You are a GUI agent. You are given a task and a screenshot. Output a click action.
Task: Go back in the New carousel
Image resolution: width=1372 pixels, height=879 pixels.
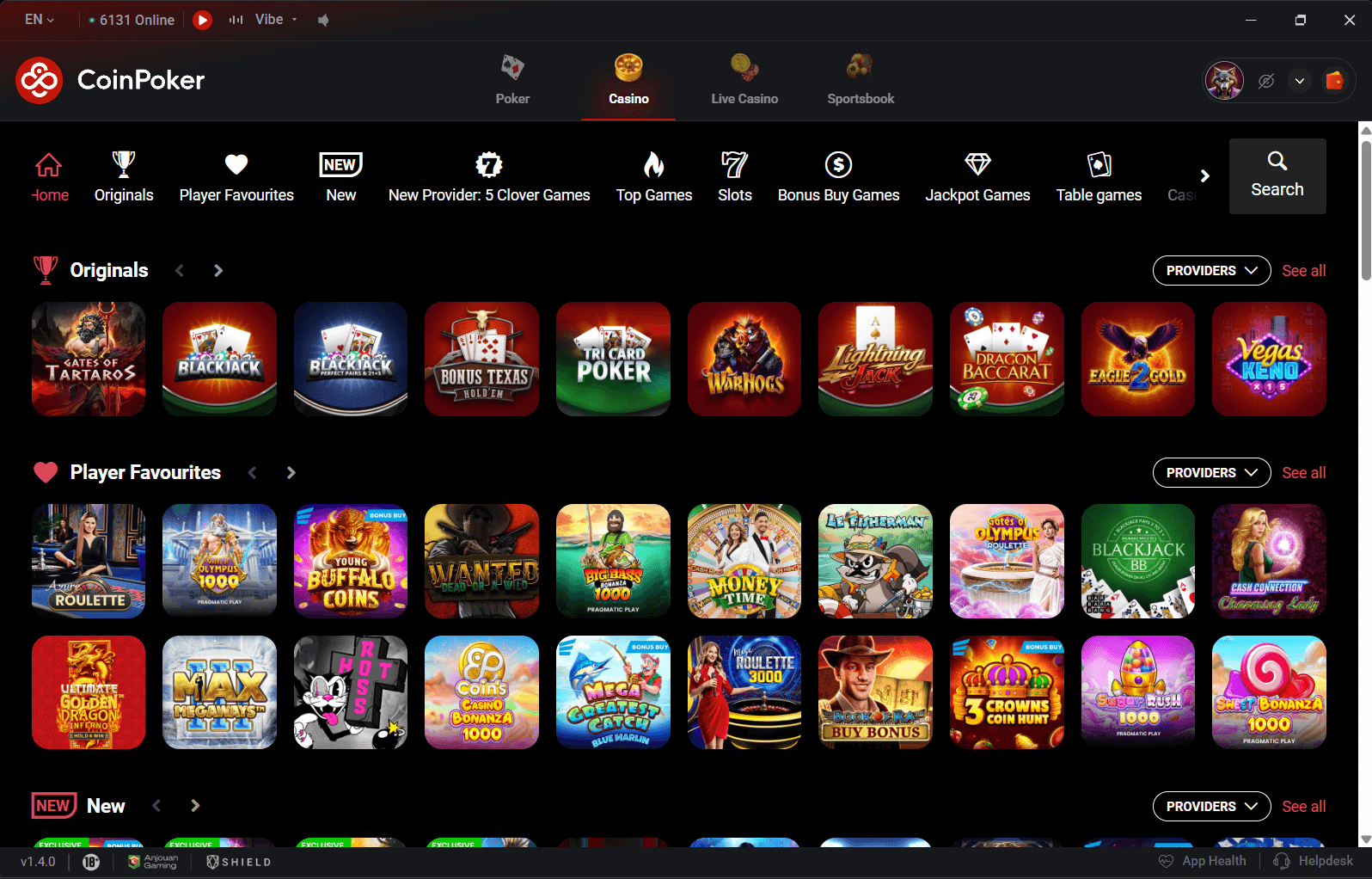[156, 806]
